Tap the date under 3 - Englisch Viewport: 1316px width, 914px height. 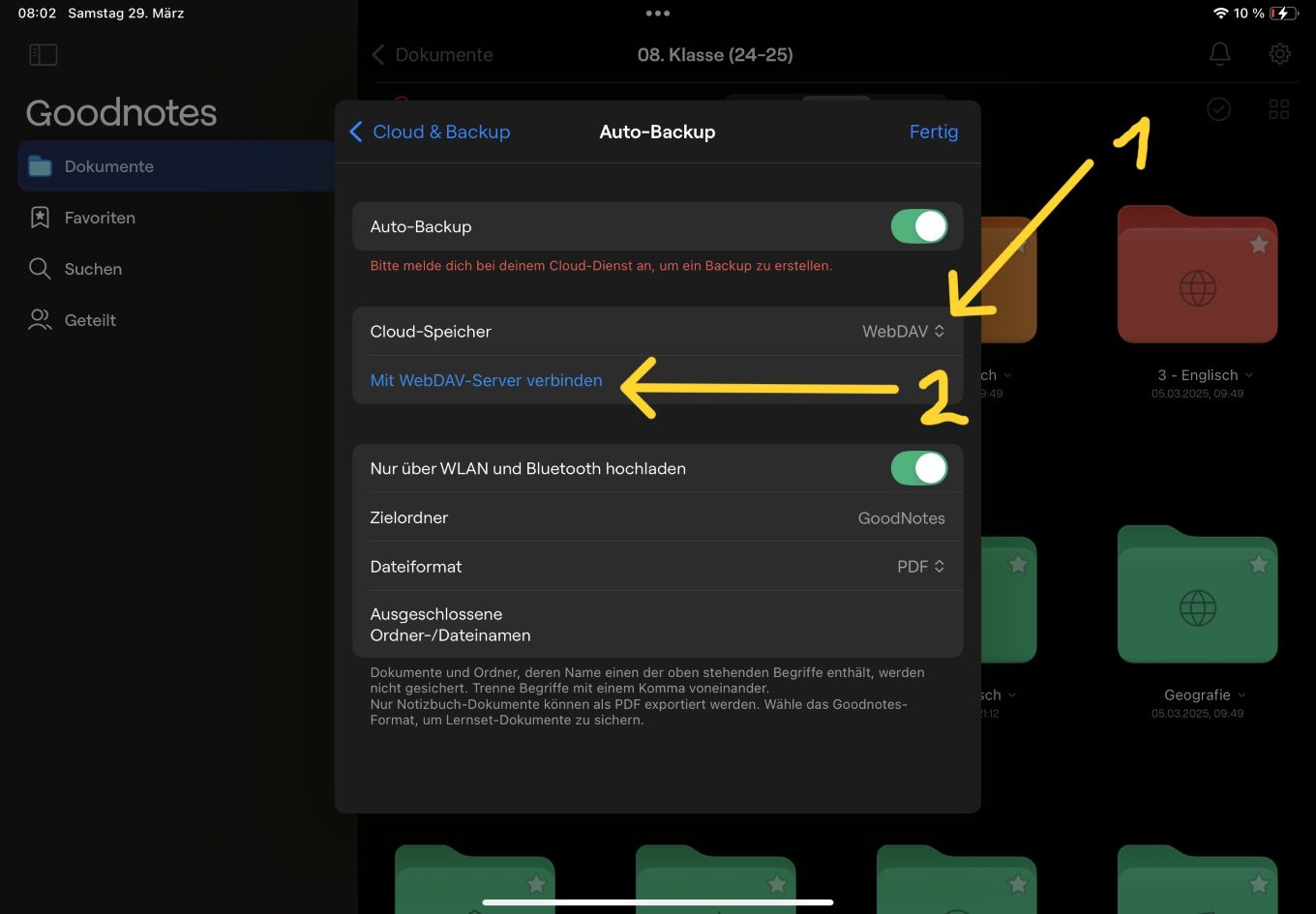point(1198,394)
